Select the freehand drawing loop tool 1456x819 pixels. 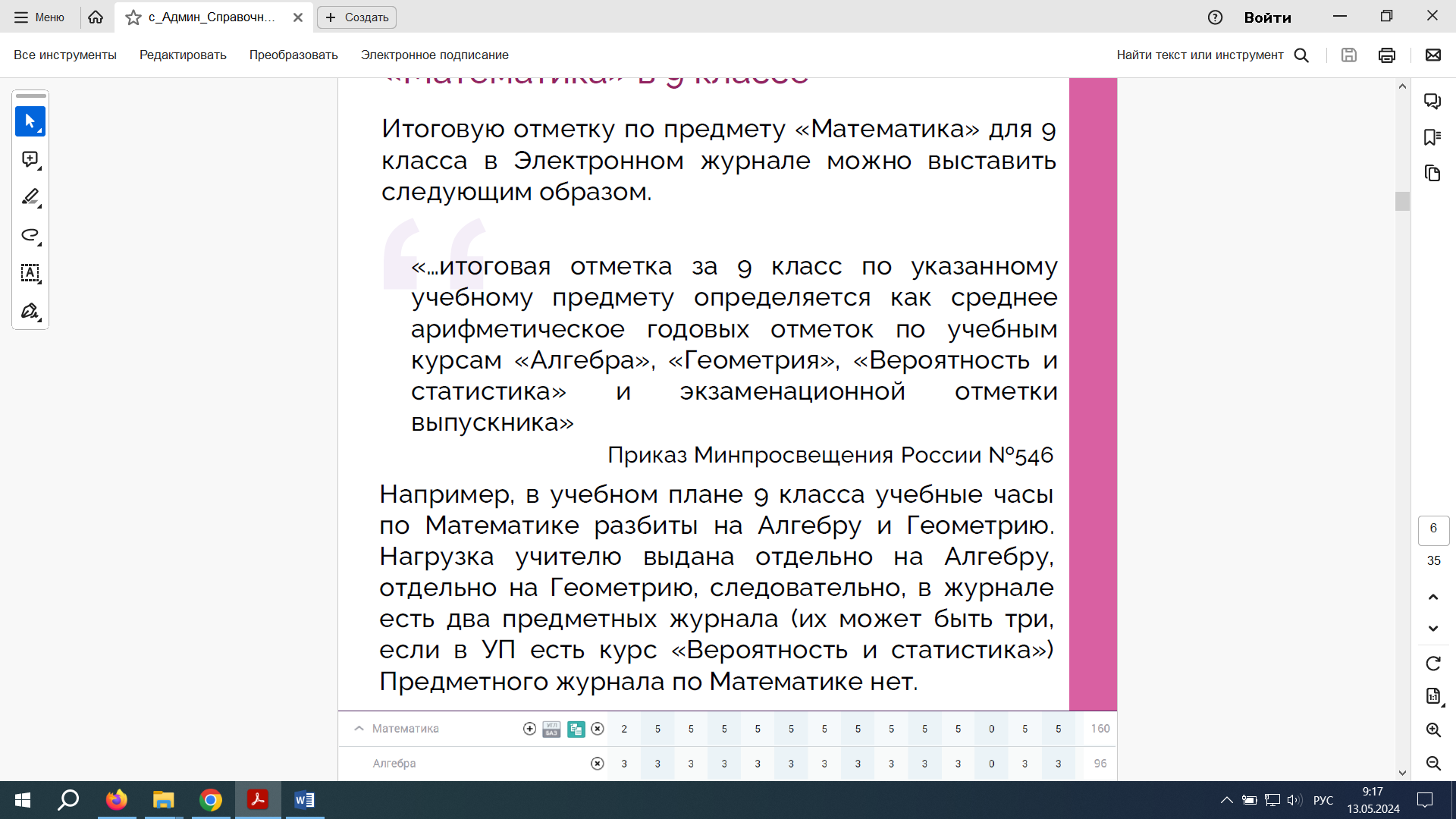(x=30, y=235)
